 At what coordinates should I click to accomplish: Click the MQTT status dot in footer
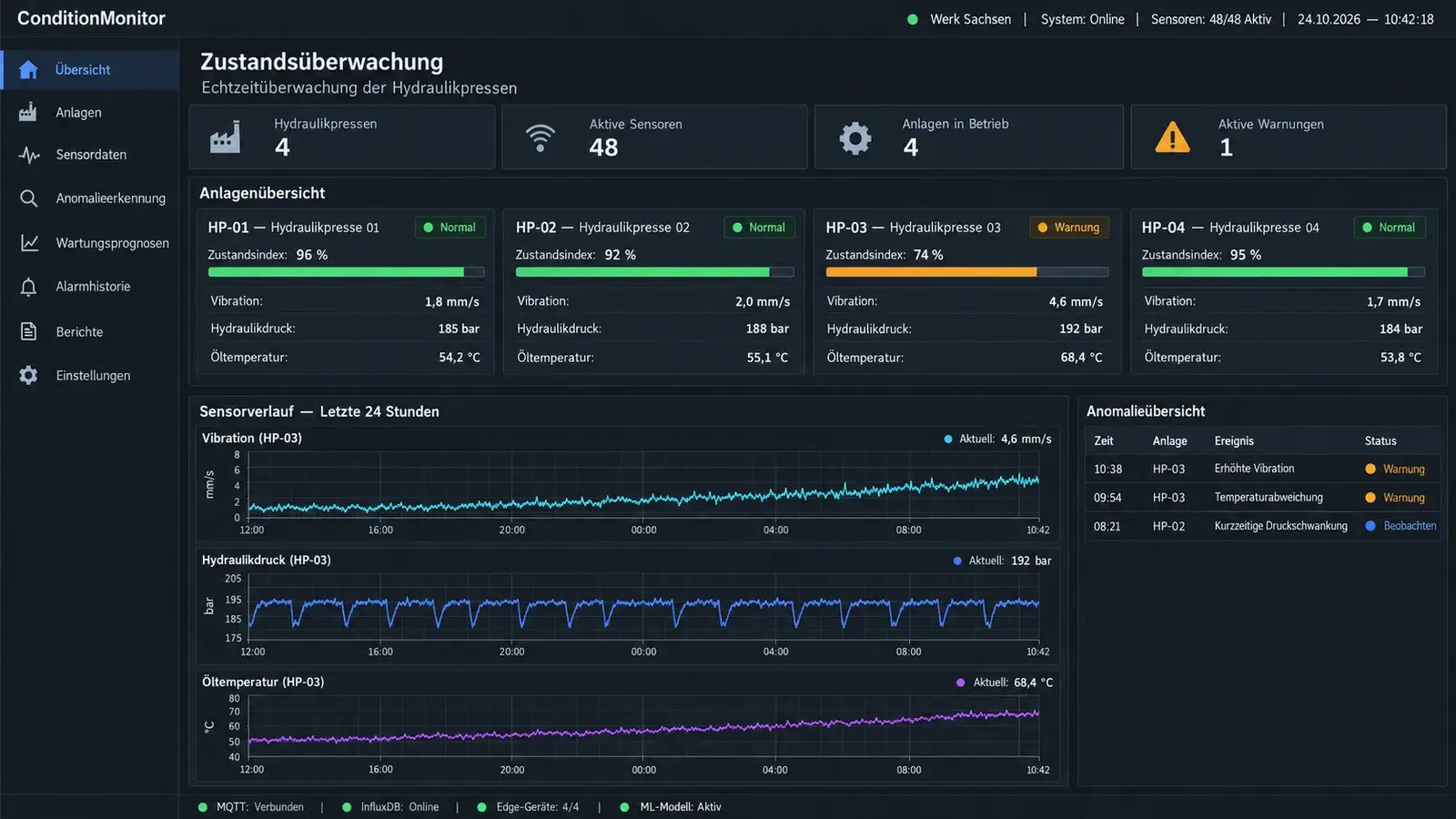pyautogui.click(x=202, y=807)
